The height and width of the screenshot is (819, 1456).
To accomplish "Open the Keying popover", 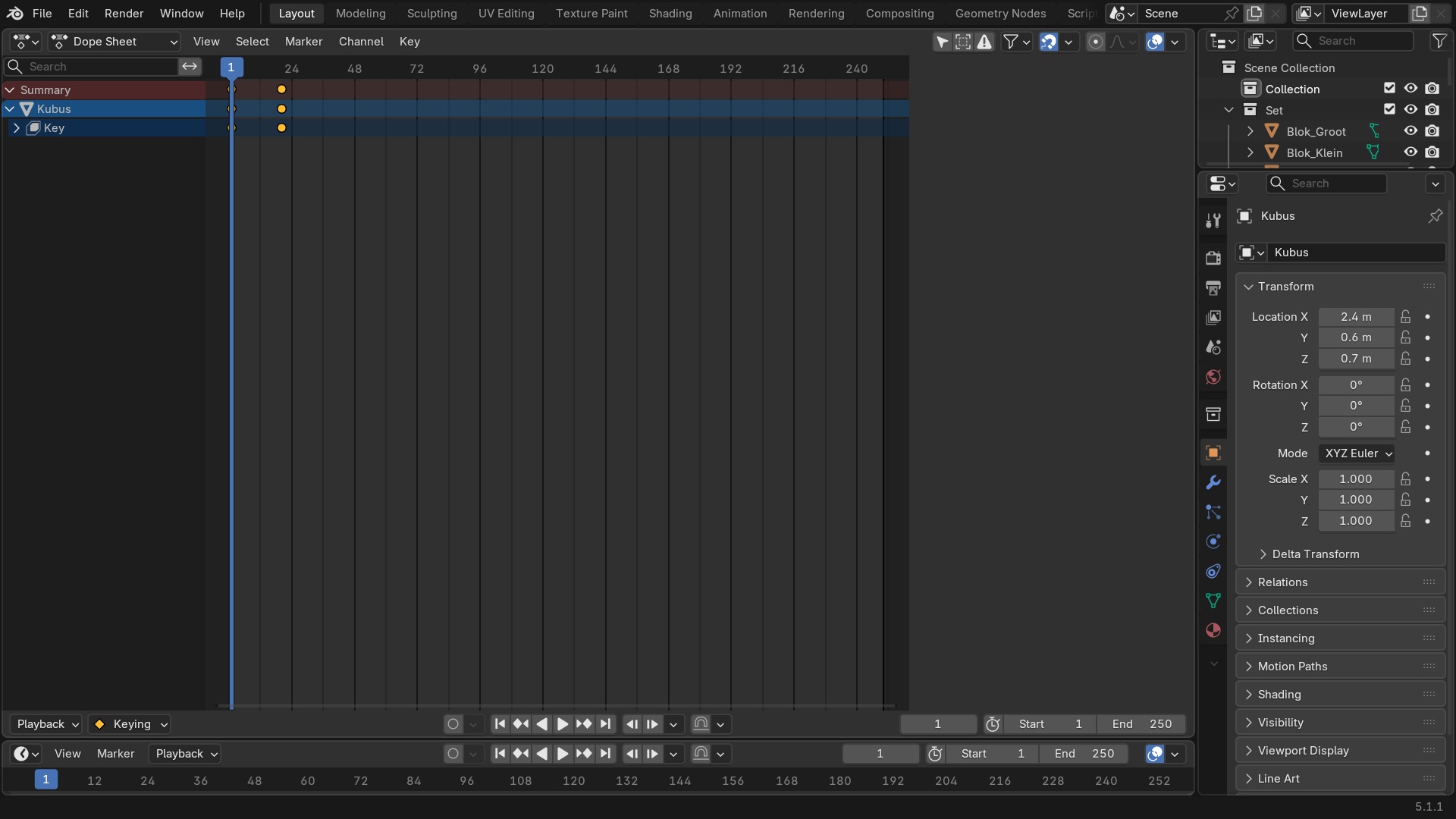I will 129,724.
